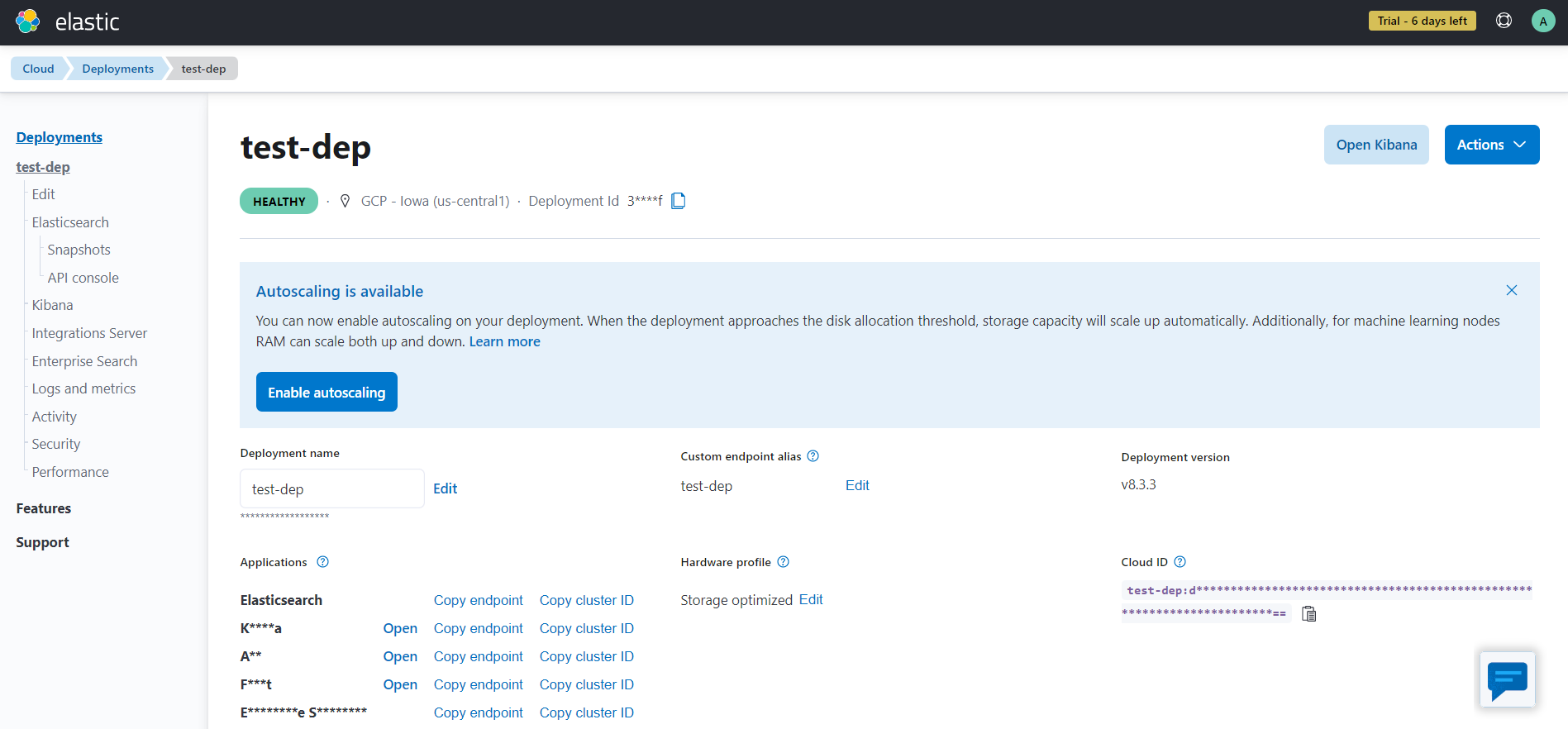The height and width of the screenshot is (729, 1568).
Task: Select Edit in the sidebar
Action: (x=43, y=194)
